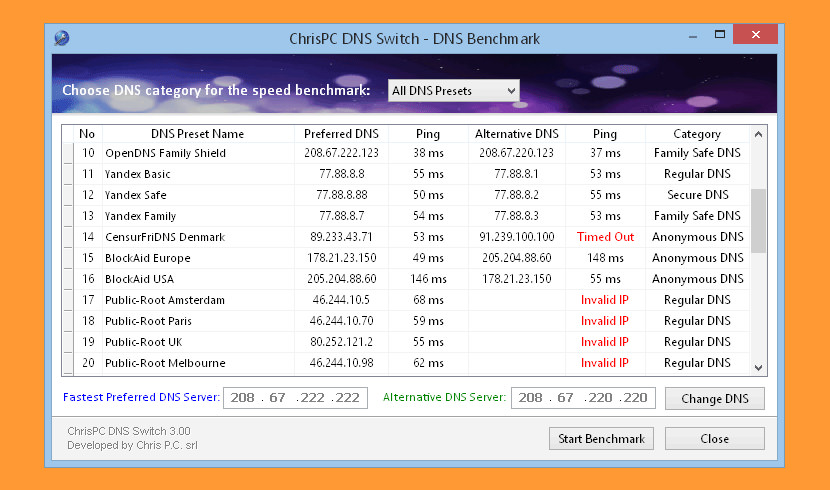Click the scroll up arrow of the list

(x=758, y=134)
